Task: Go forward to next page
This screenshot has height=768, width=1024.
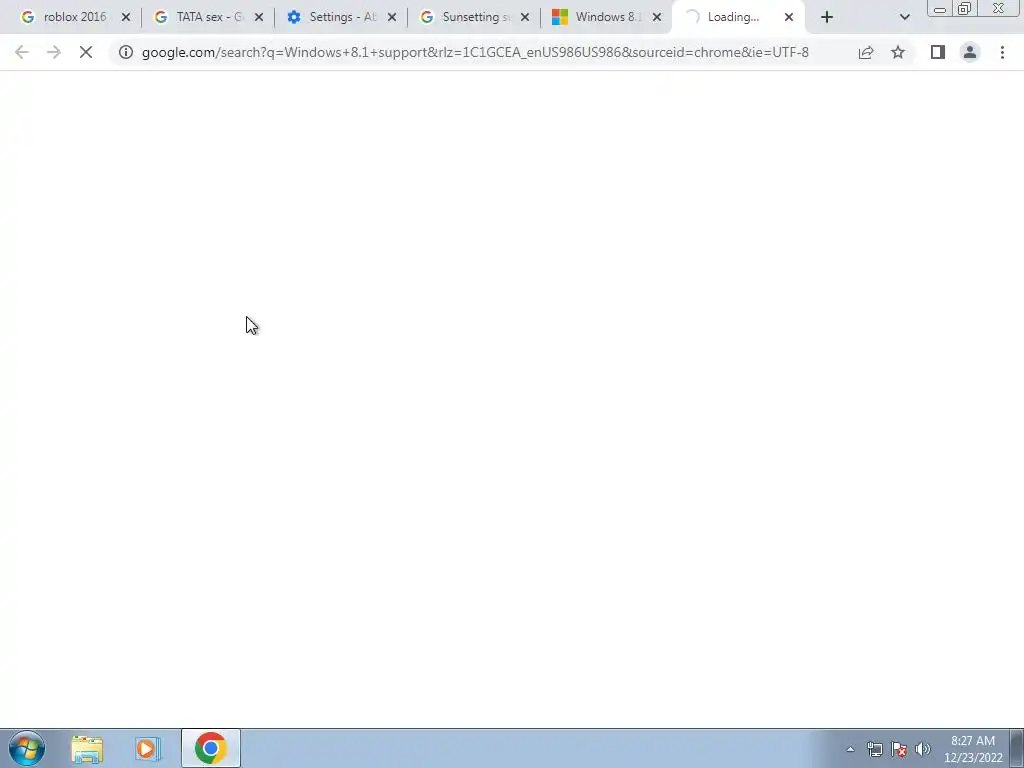Action: 54,52
